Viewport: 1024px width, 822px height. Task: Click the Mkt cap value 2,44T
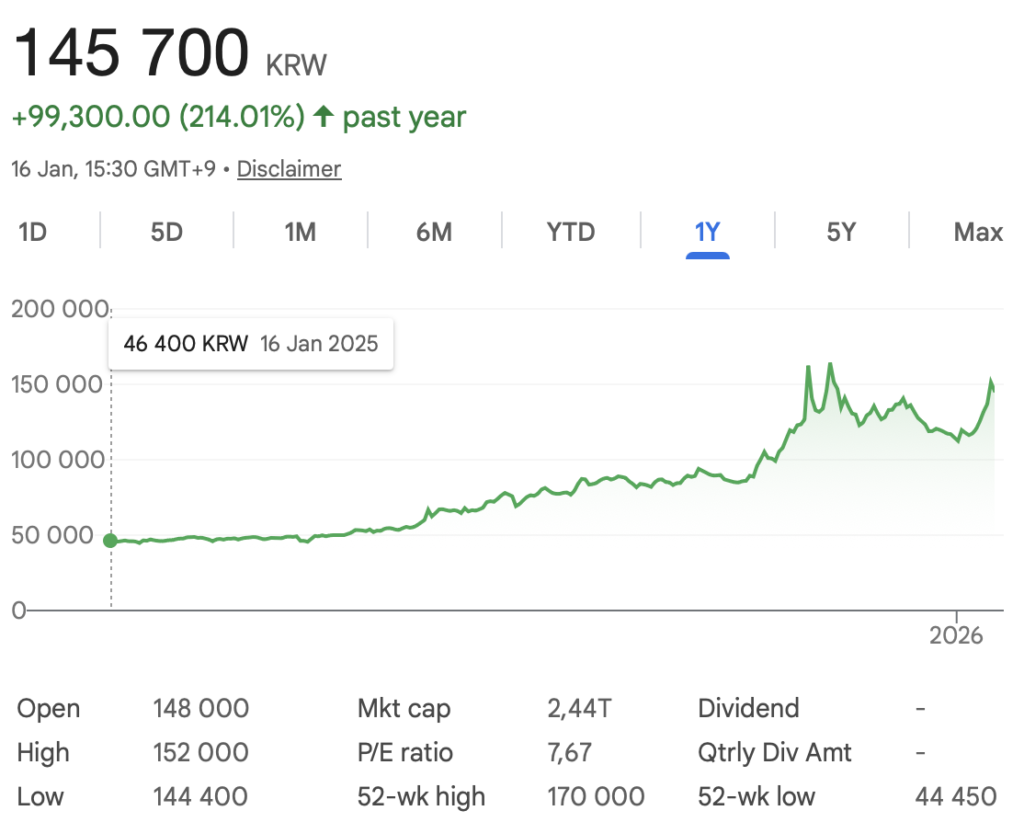coord(579,709)
